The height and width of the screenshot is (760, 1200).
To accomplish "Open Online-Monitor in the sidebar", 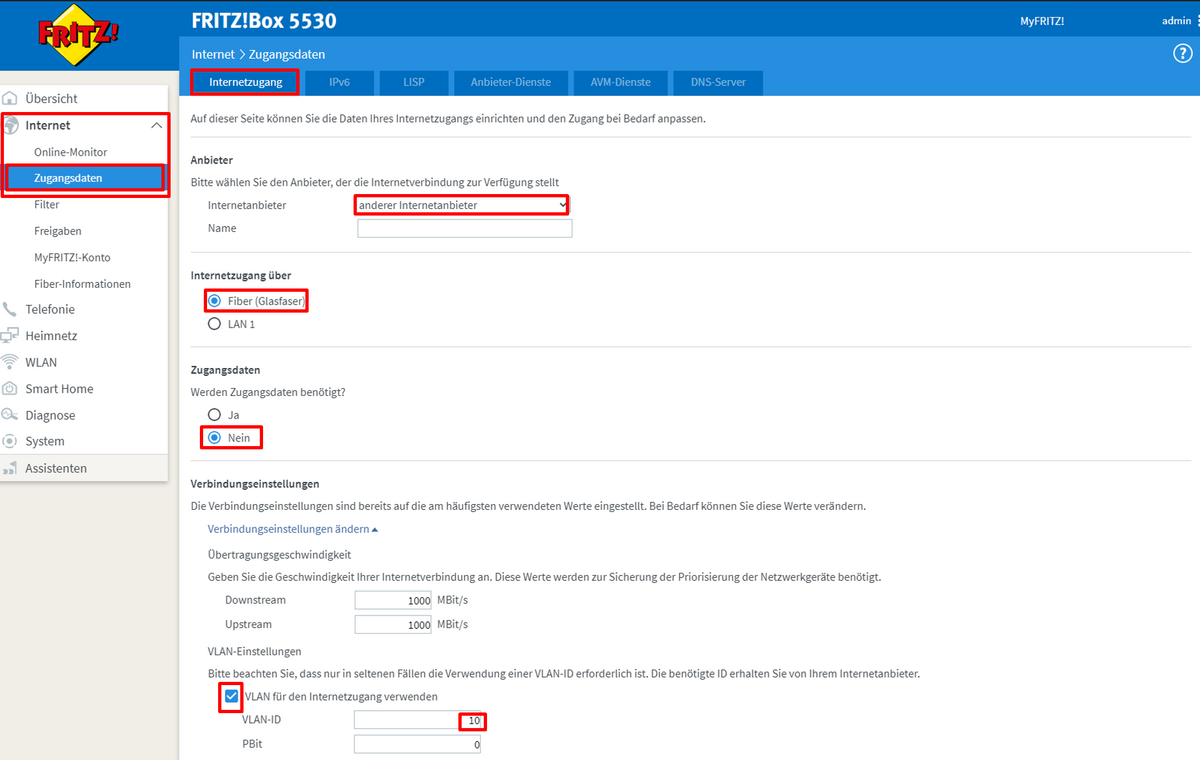I will coord(71,152).
